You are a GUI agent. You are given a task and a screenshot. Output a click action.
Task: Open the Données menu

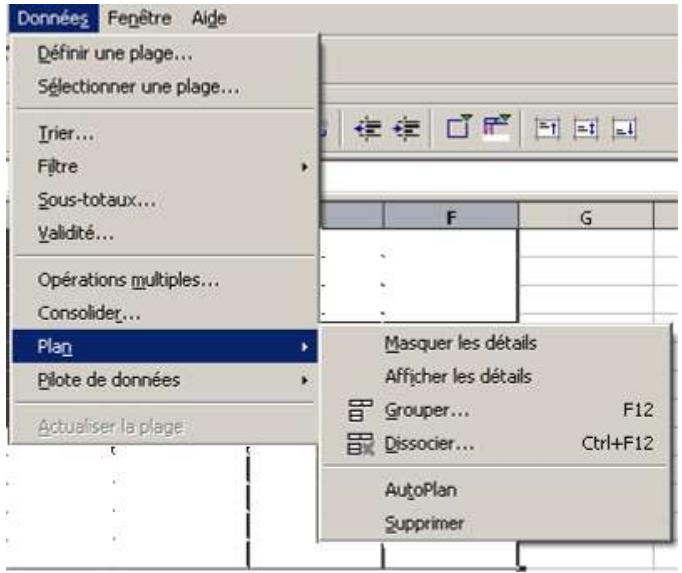tap(53, 19)
